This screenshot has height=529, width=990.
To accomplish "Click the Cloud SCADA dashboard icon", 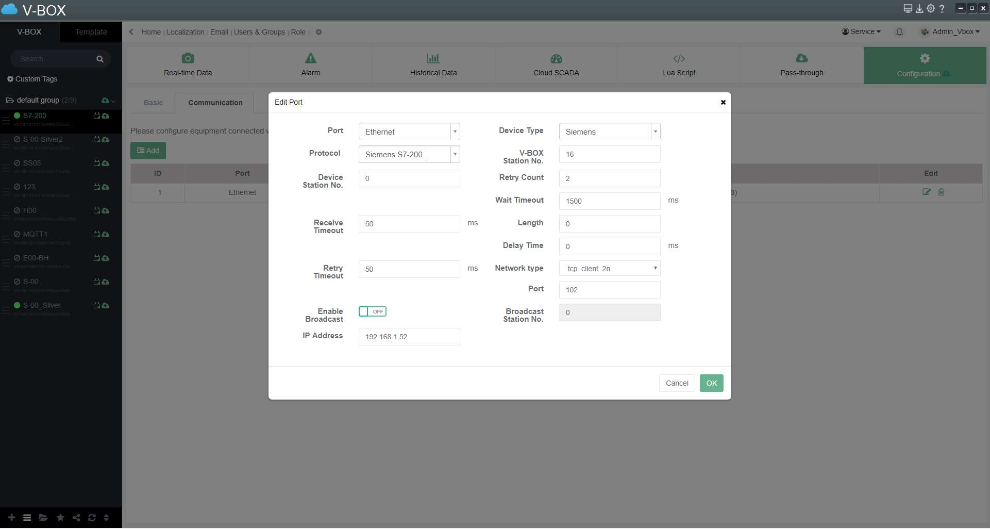I will click(x=556, y=59).
